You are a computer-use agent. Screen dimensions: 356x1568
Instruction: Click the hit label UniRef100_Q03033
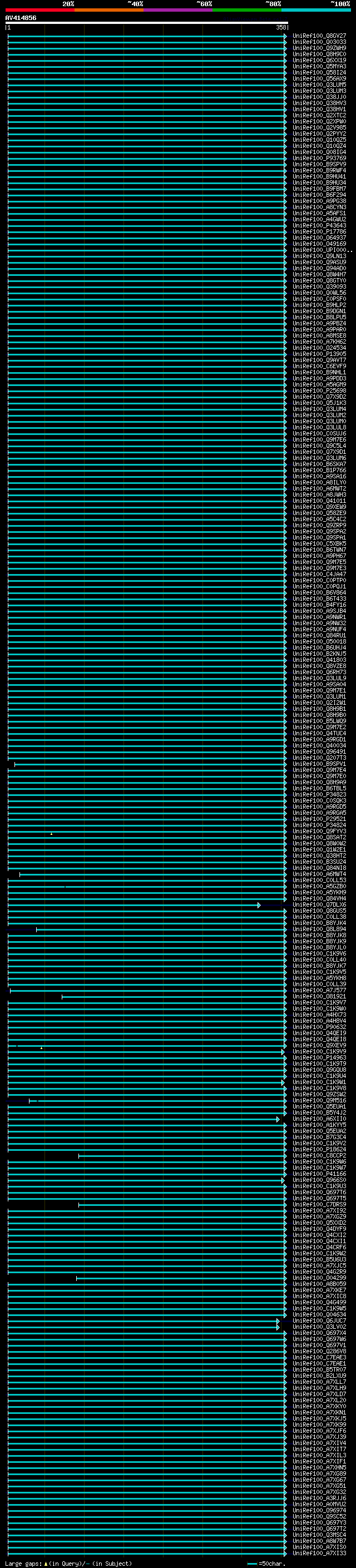tap(319, 42)
